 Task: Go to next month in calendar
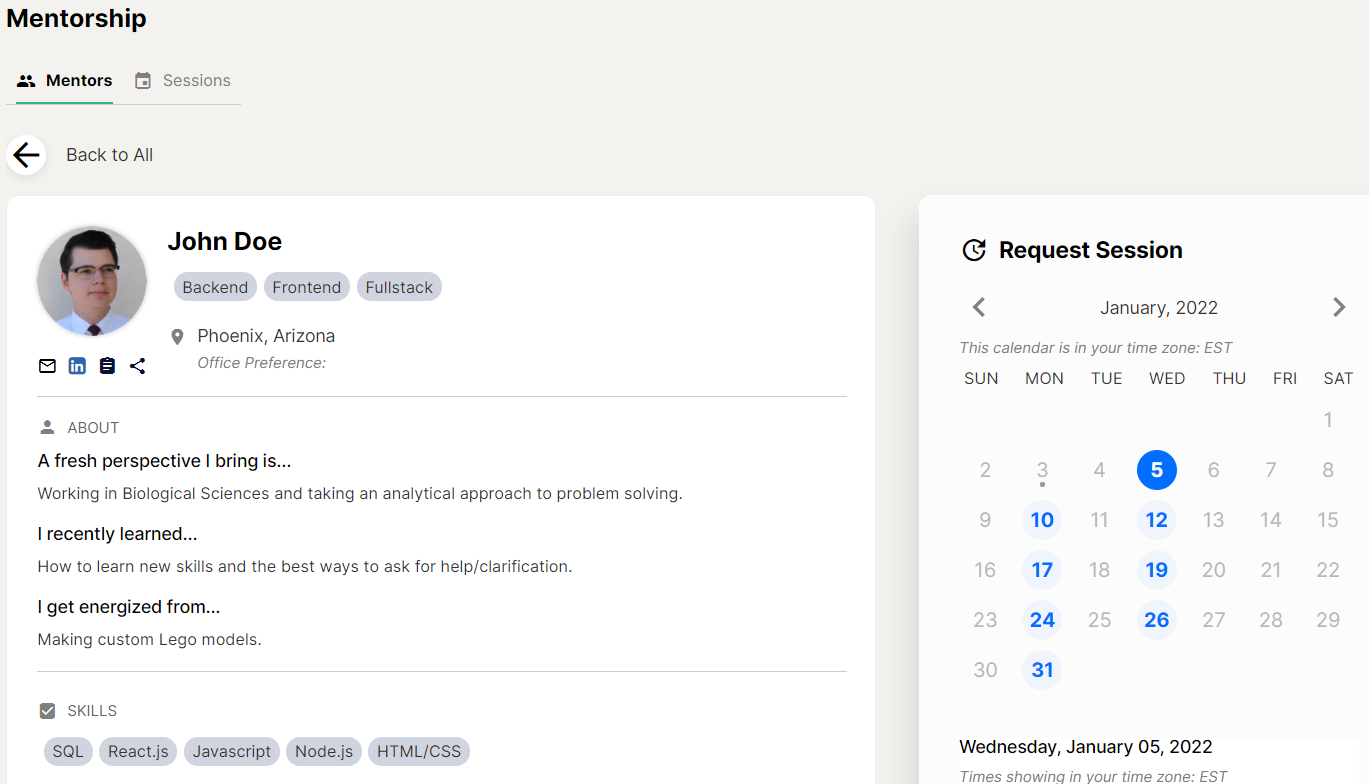point(1339,307)
